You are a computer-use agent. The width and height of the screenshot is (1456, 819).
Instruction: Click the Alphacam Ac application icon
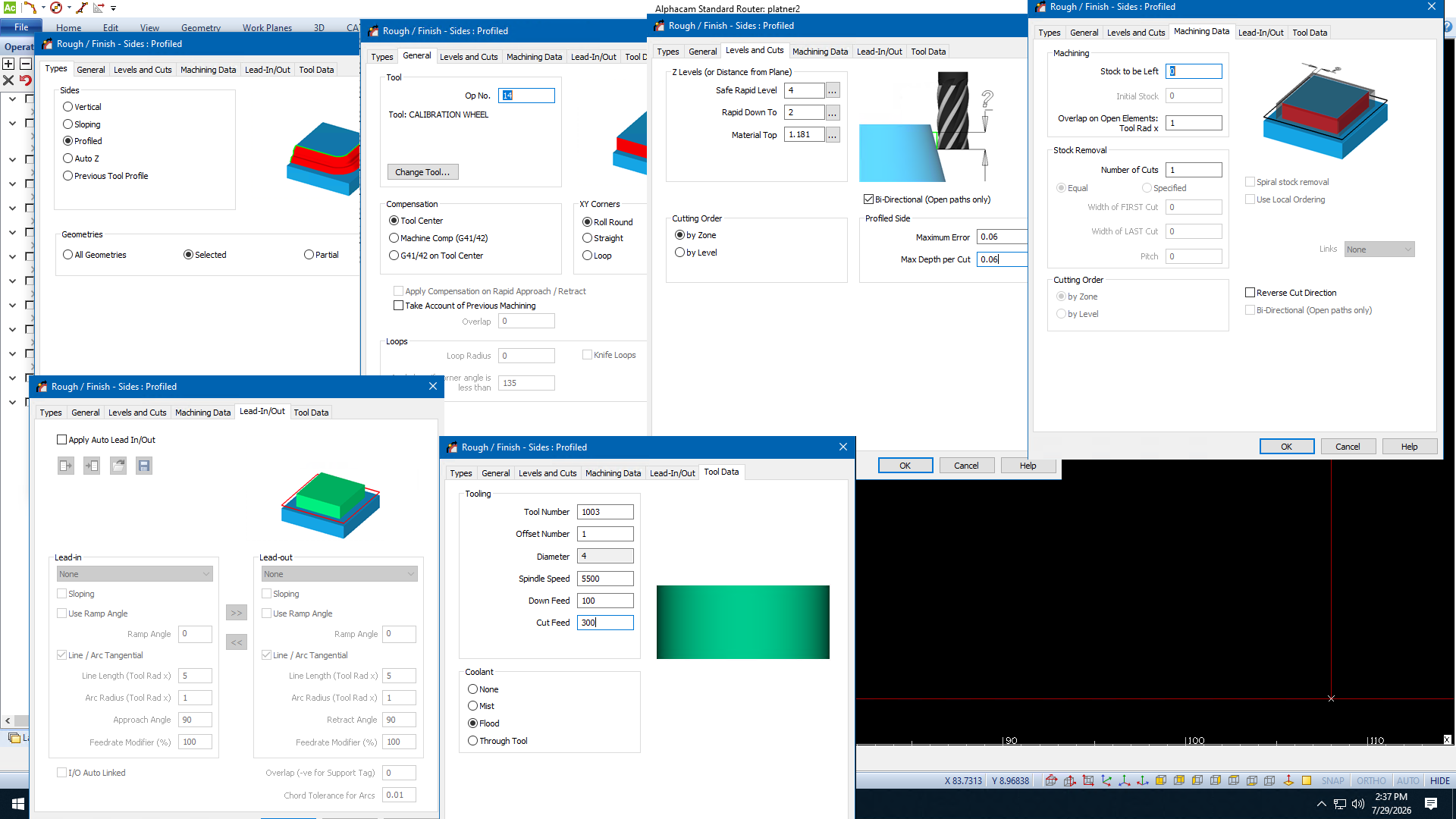[x=9, y=8]
